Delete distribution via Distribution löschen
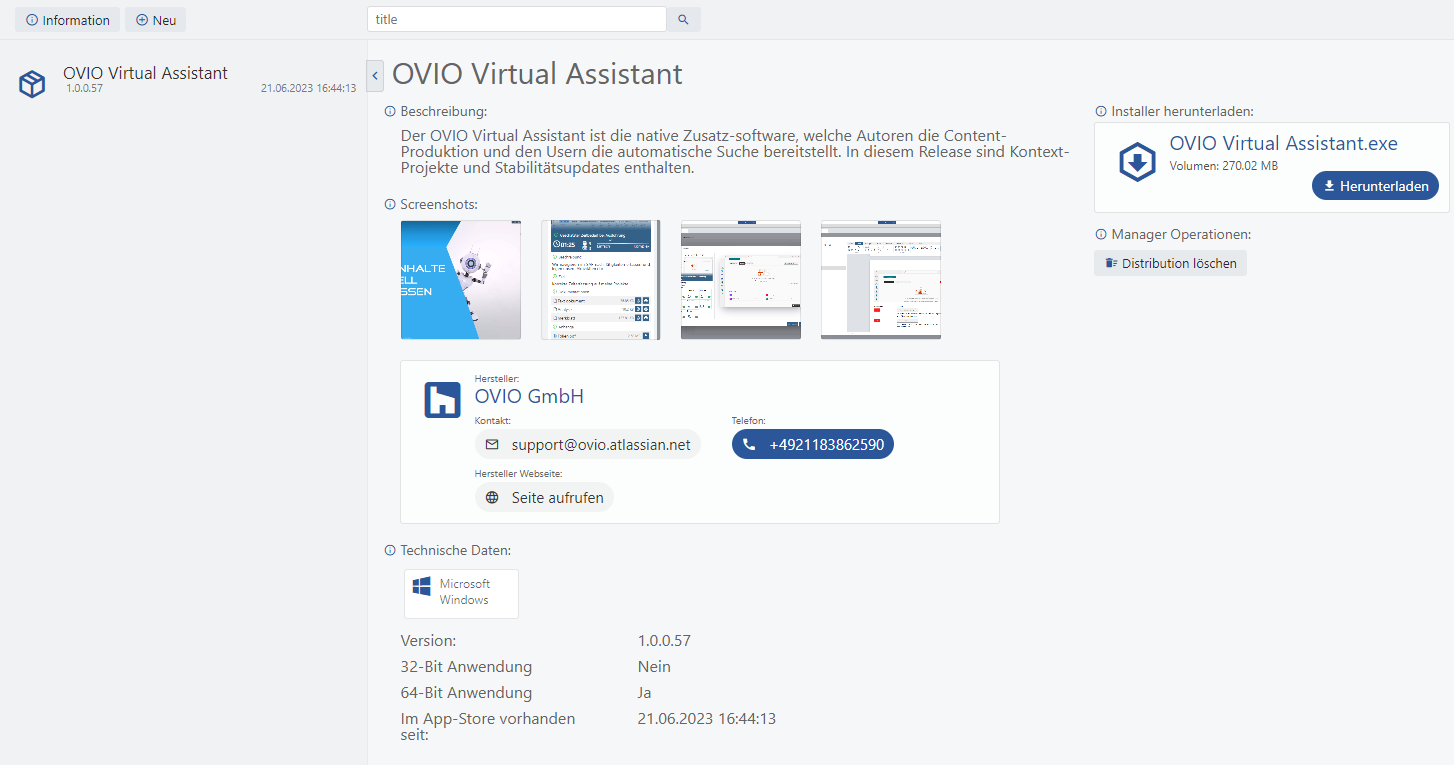Screen dimensions: 1454x765 [1170, 264]
